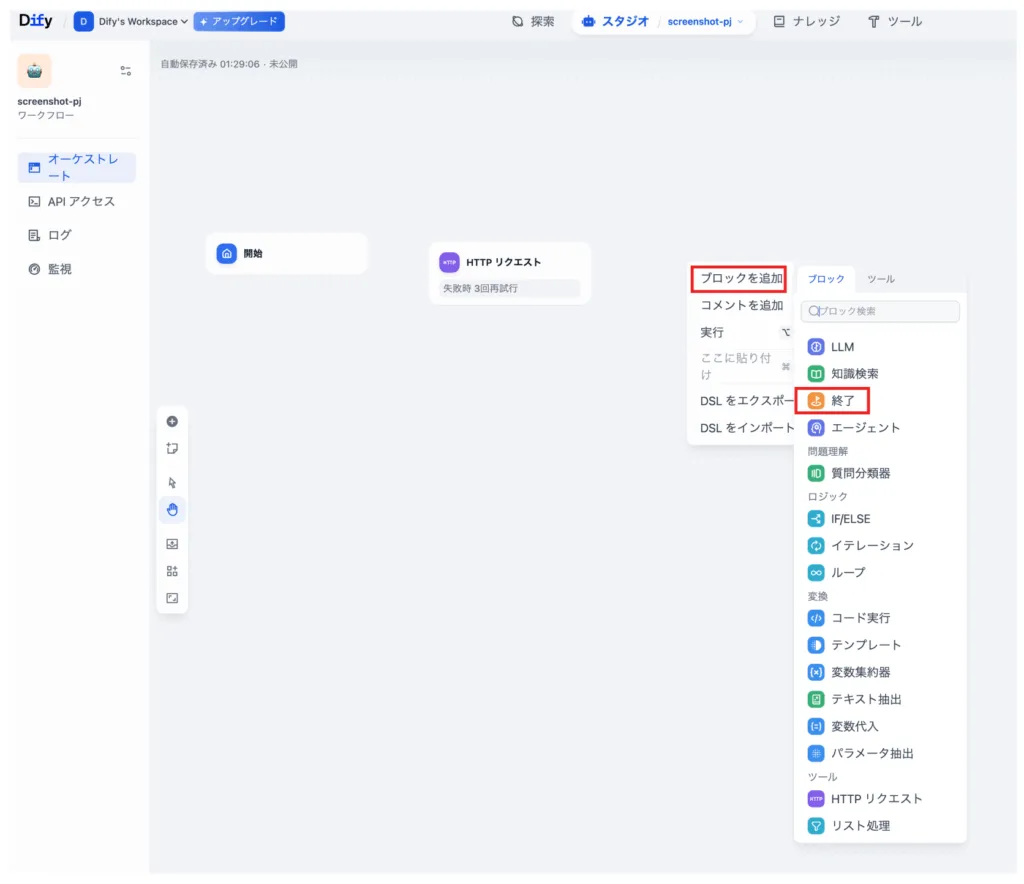Expand the screenshot-pj app switcher dropdown
Viewport: 1024px width, 884px height.
point(706,21)
